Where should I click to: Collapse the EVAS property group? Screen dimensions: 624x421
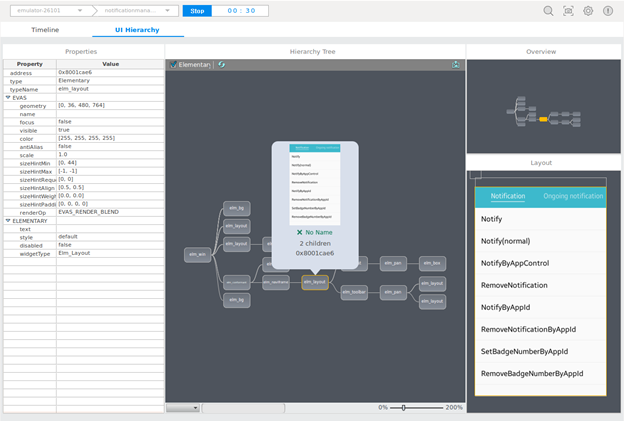pos(8,98)
